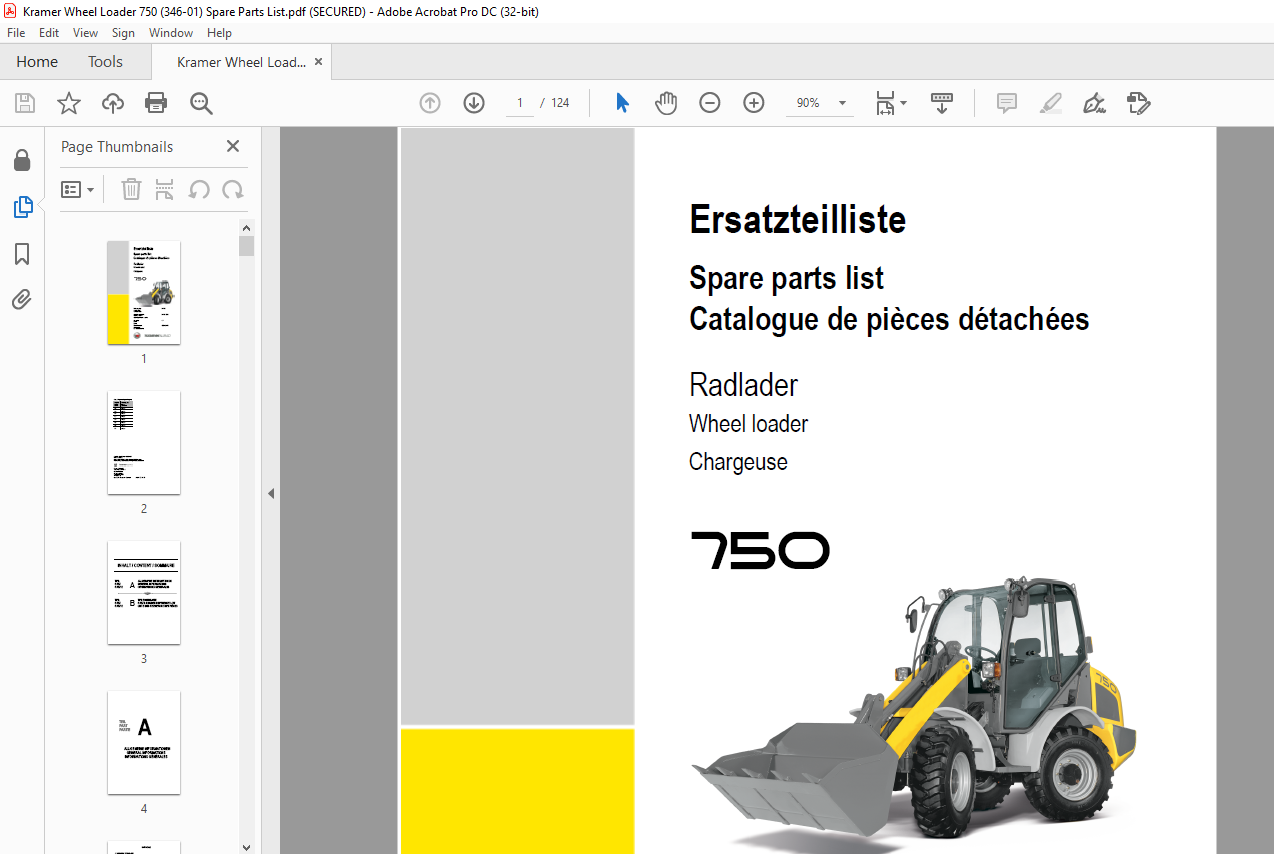The width and height of the screenshot is (1274, 854).
Task: Collapse the navigation pane arrow
Action: click(x=270, y=493)
